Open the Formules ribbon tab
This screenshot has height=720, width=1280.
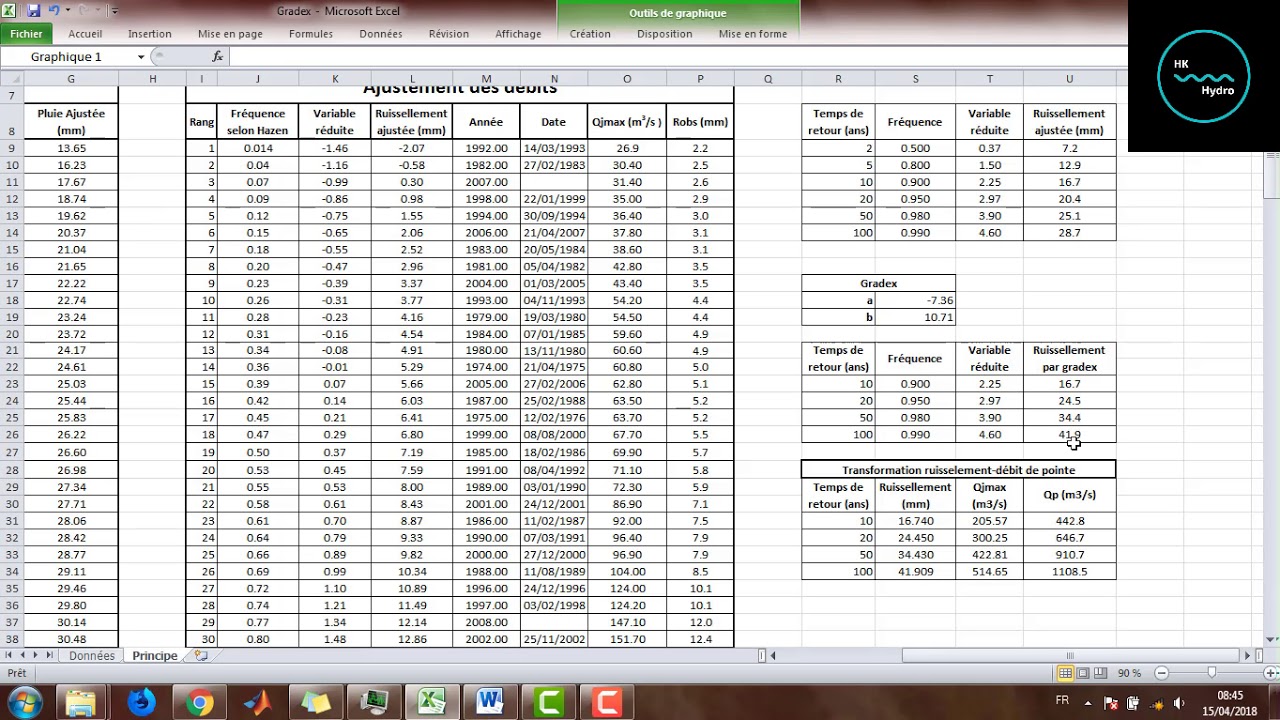(311, 34)
